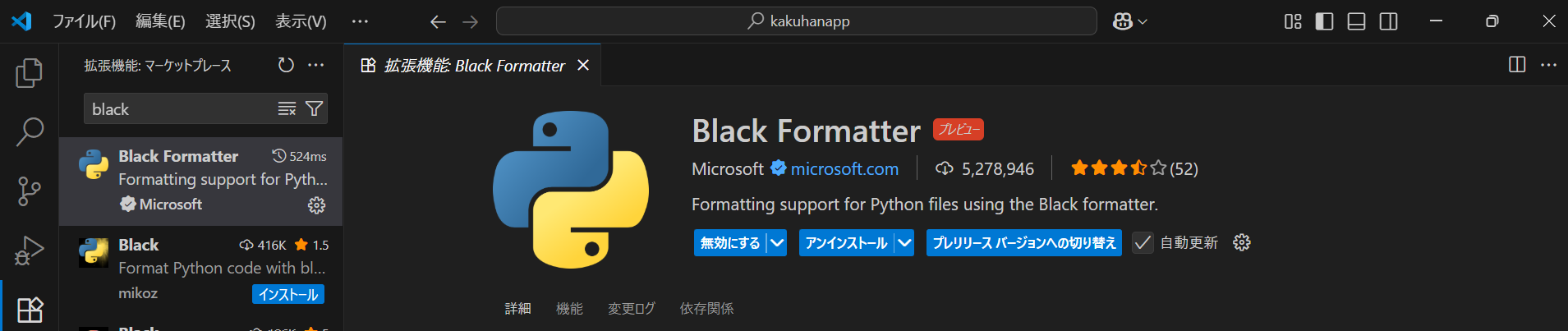The image size is (1568, 331).
Task: Toggle the primary side bar layout button
Action: click(1324, 21)
